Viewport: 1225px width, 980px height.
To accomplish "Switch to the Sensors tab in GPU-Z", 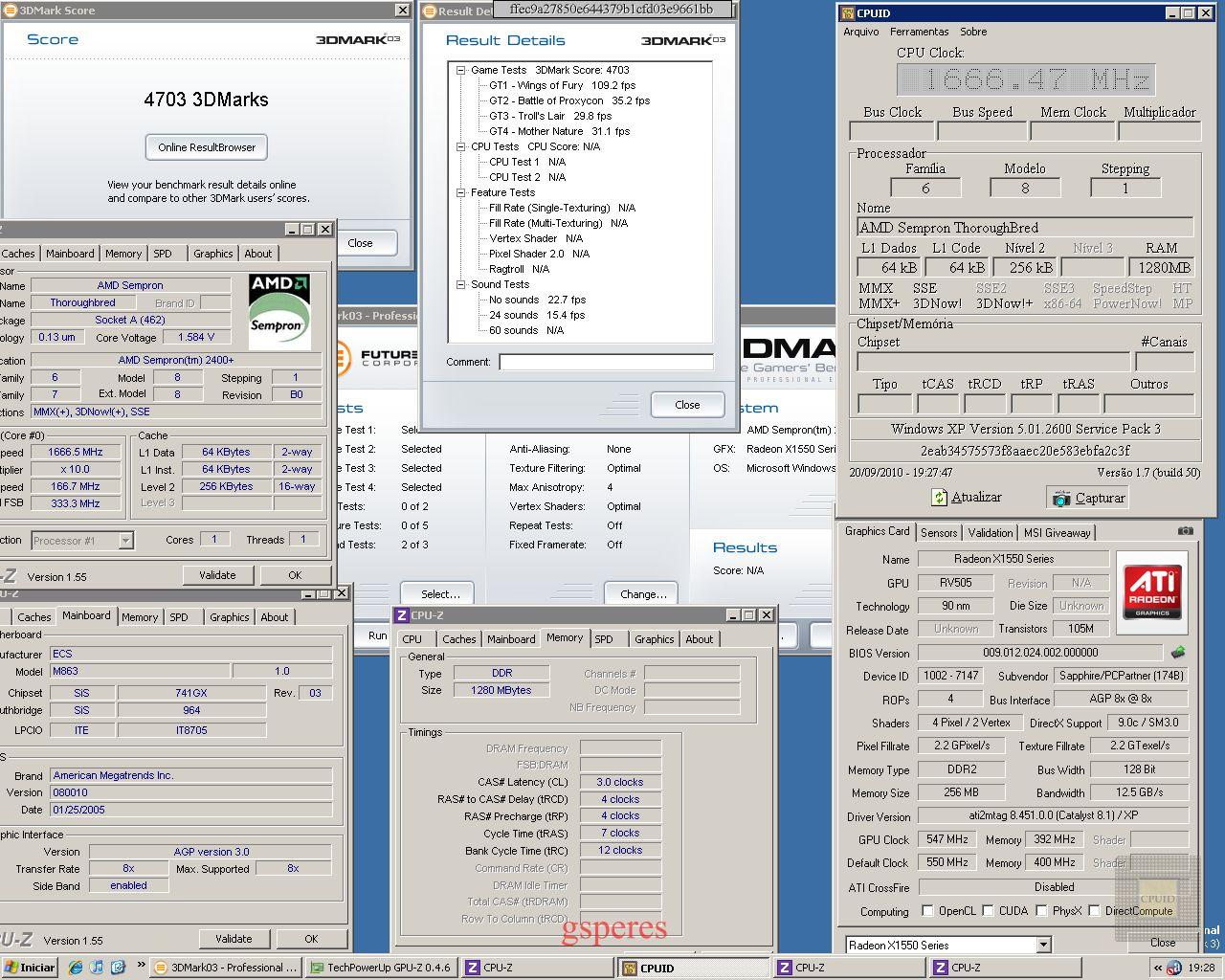I will pos(939,532).
